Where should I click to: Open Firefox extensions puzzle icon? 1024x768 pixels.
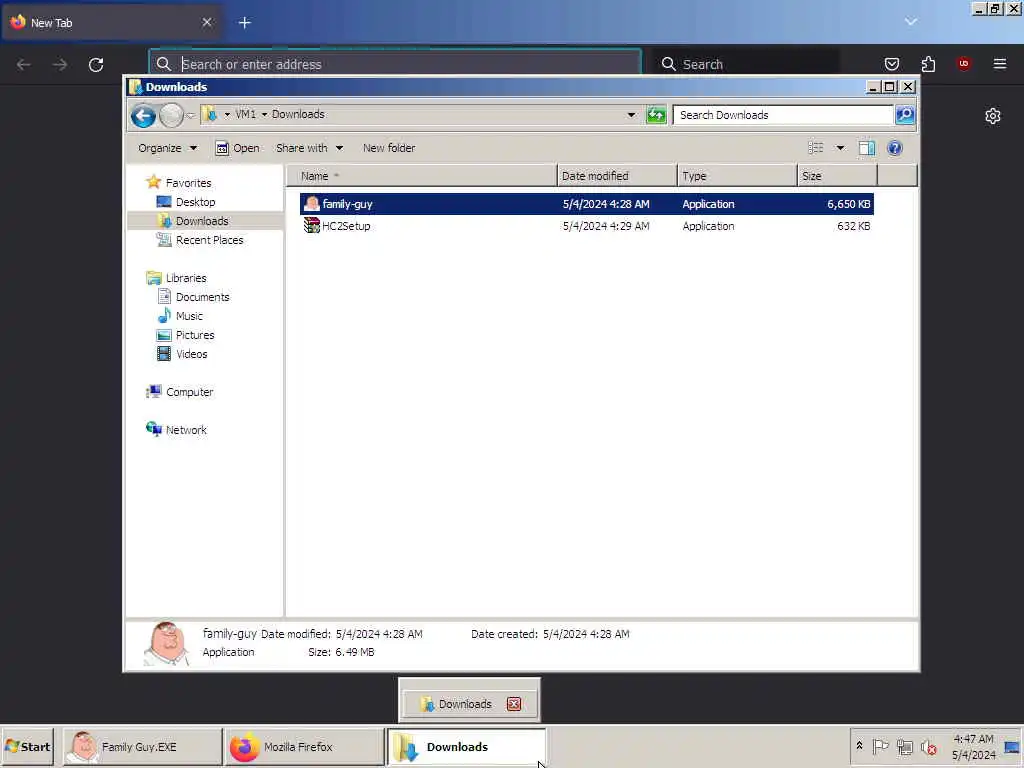(928, 64)
